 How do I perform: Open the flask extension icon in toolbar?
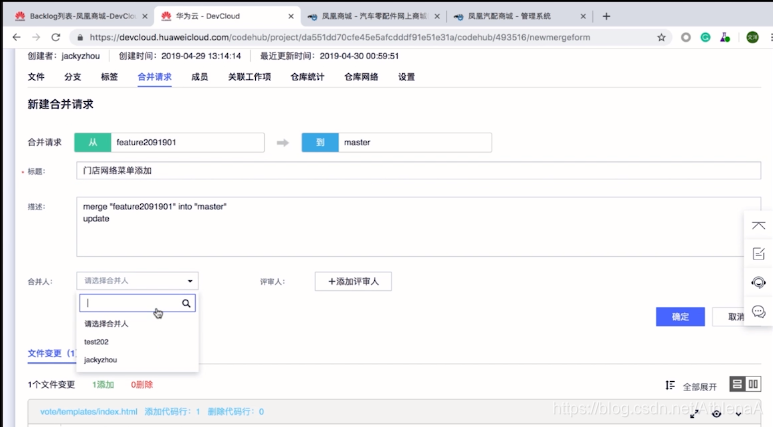coord(725,37)
